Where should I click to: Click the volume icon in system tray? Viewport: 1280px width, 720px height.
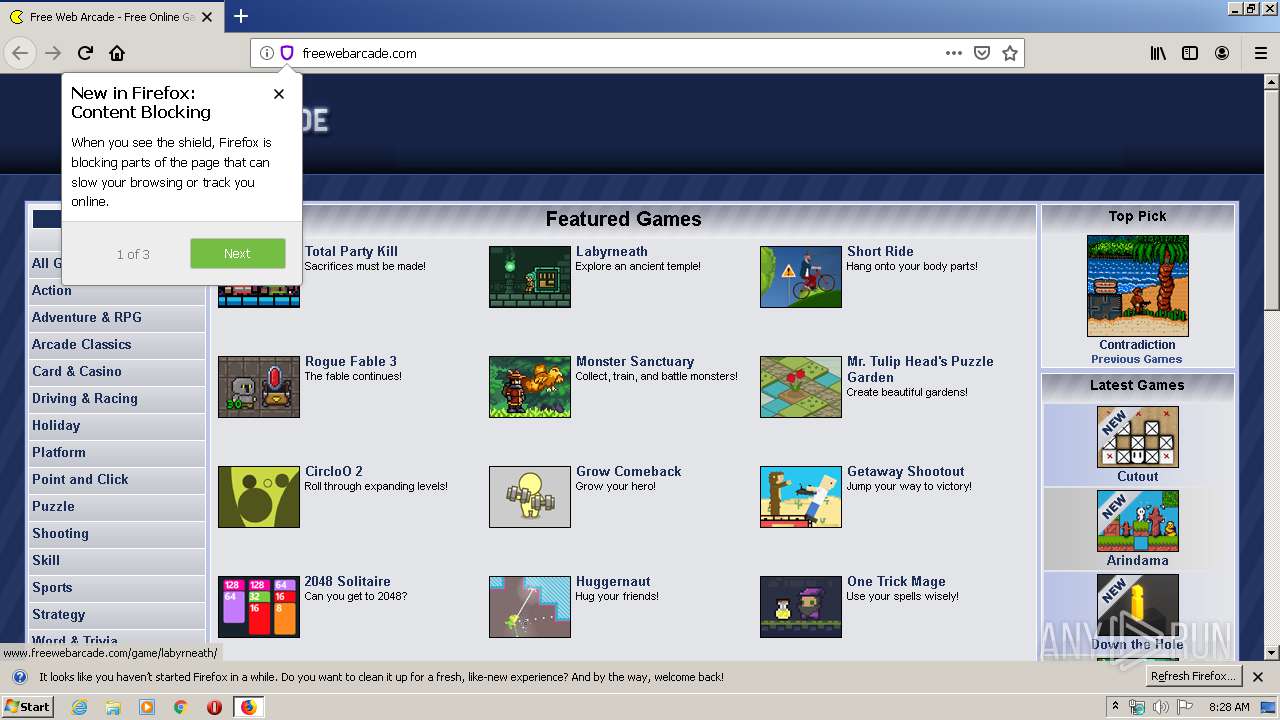tap(1160, 707)
